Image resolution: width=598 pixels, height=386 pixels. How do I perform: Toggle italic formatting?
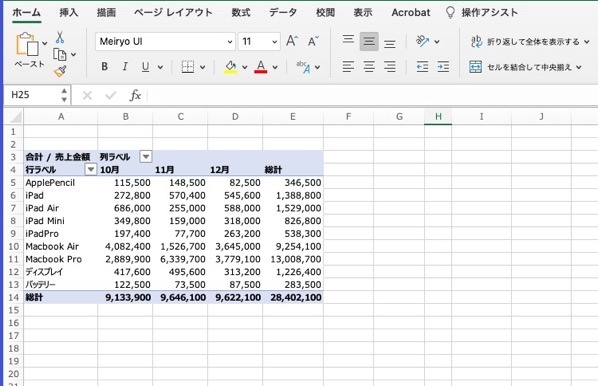coord(125,67)
